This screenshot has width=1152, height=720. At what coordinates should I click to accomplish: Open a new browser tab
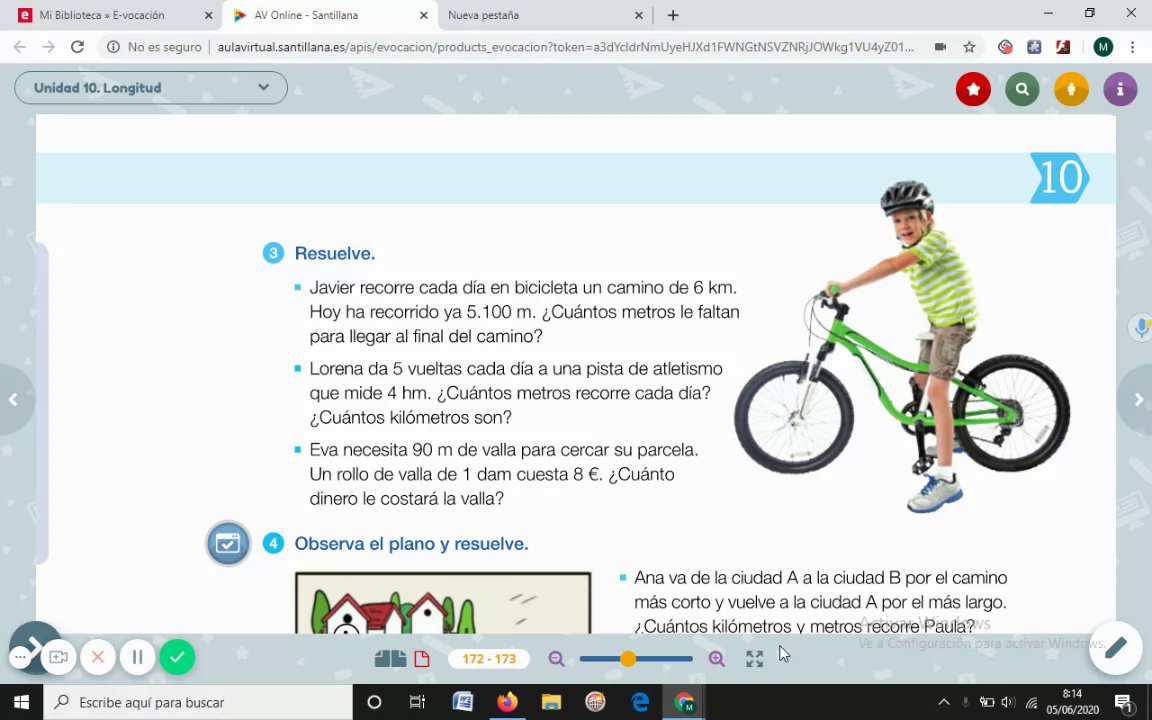(x=673, y=15)
